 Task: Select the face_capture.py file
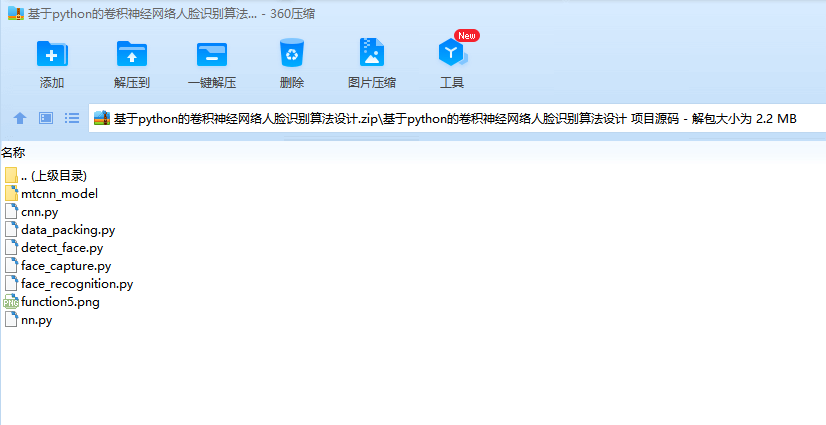[58, 265]
